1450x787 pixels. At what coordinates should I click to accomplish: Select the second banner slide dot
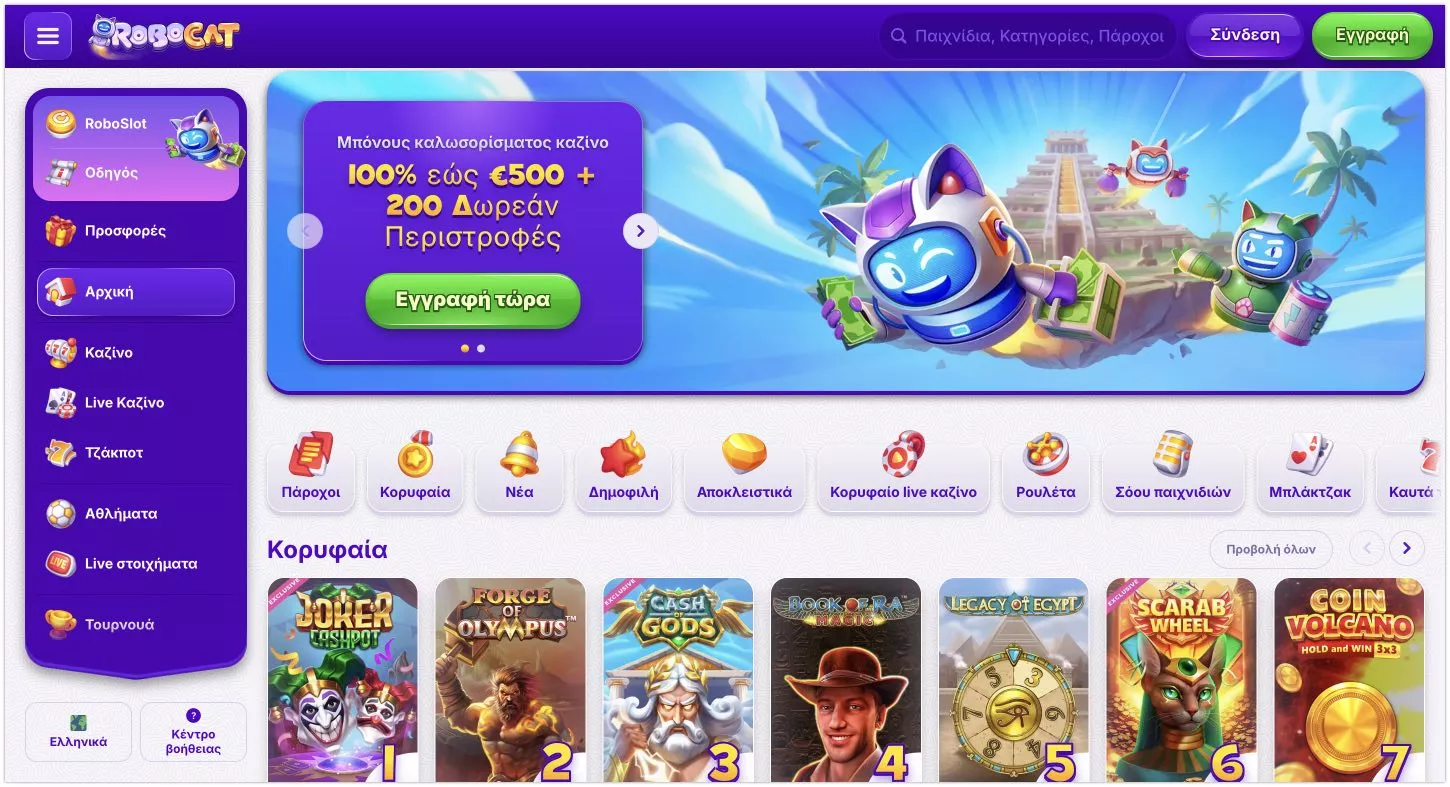pos(481,348)
